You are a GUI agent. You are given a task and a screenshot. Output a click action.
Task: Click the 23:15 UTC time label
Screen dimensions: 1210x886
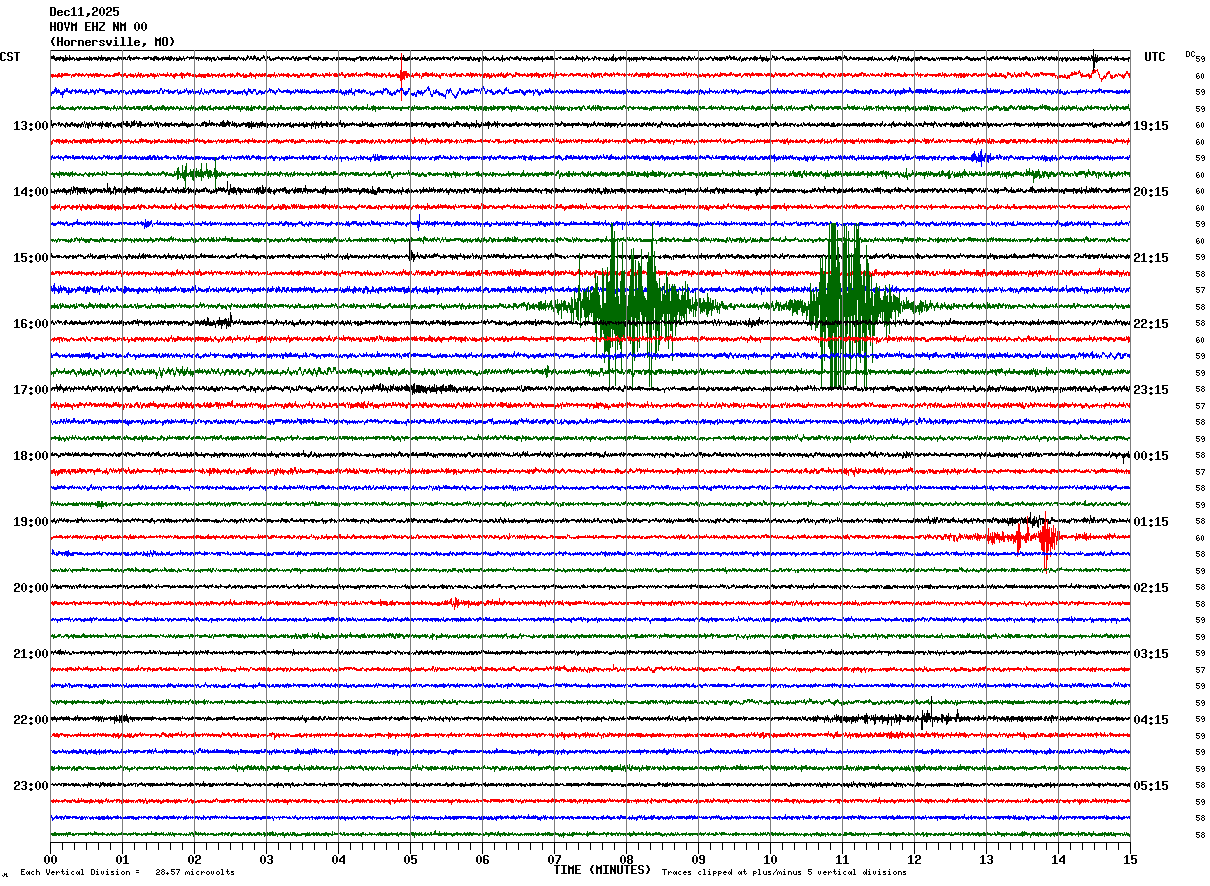1151,390
